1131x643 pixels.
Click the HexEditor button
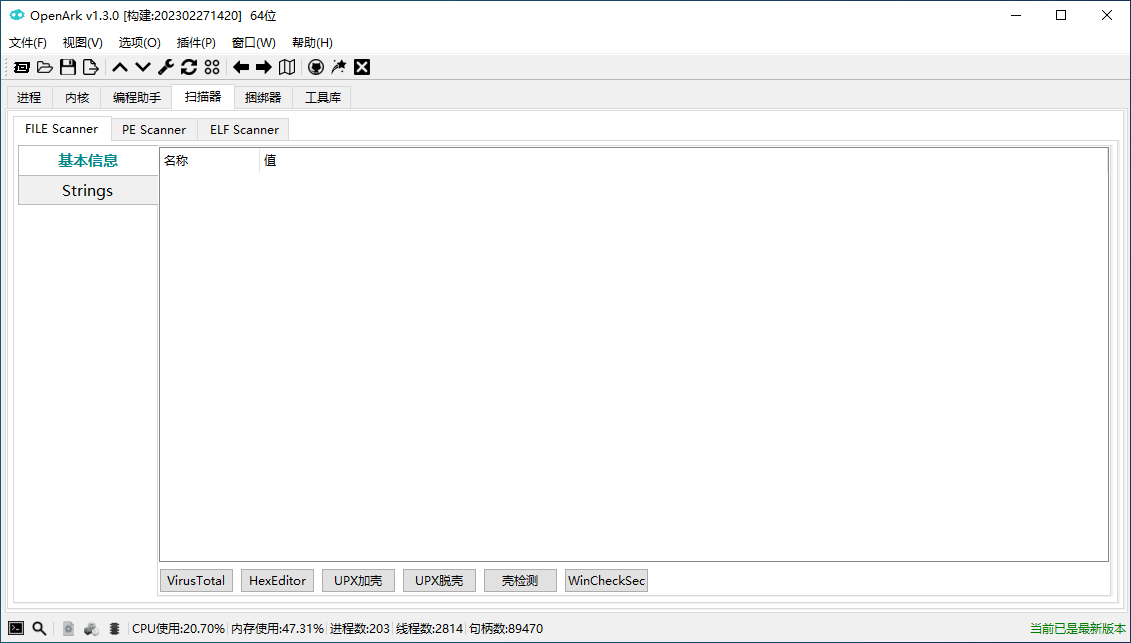(278, 580)
